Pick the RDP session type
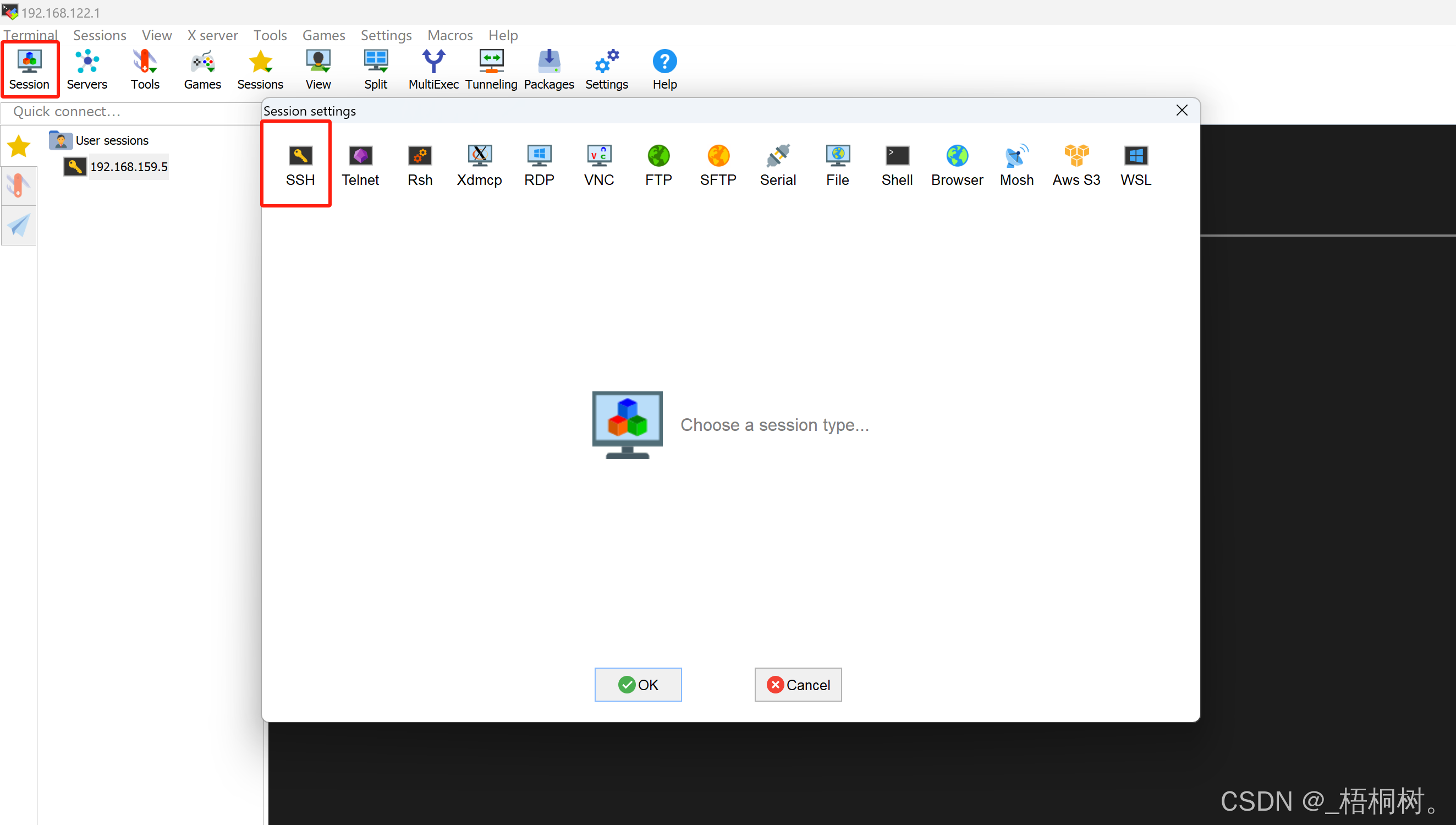1456x825 pixels. pyautogui.click(x=539, y=165)
